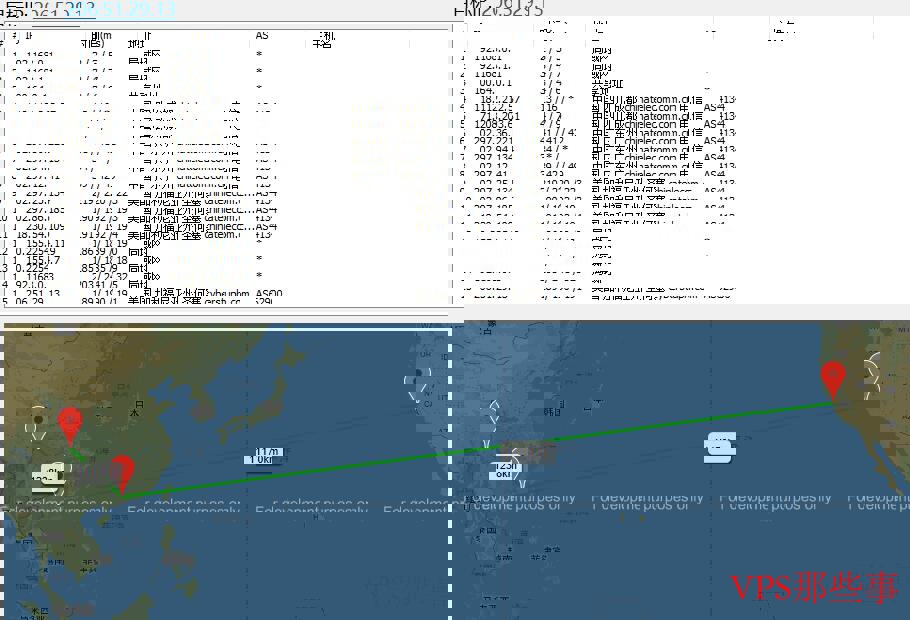The width and height of the screenshot is (910, 620).
Task: Click the white icon on right map ocean
Action: click(719, 448)
